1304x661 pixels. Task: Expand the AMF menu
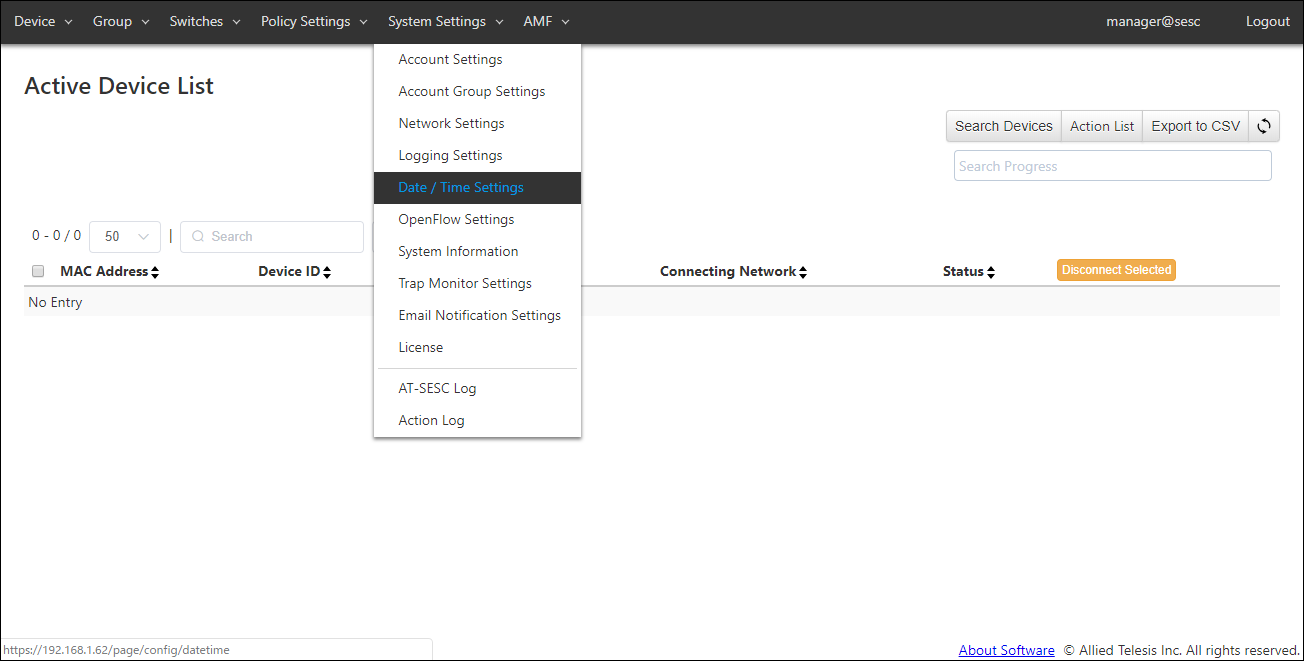(546, 21)
